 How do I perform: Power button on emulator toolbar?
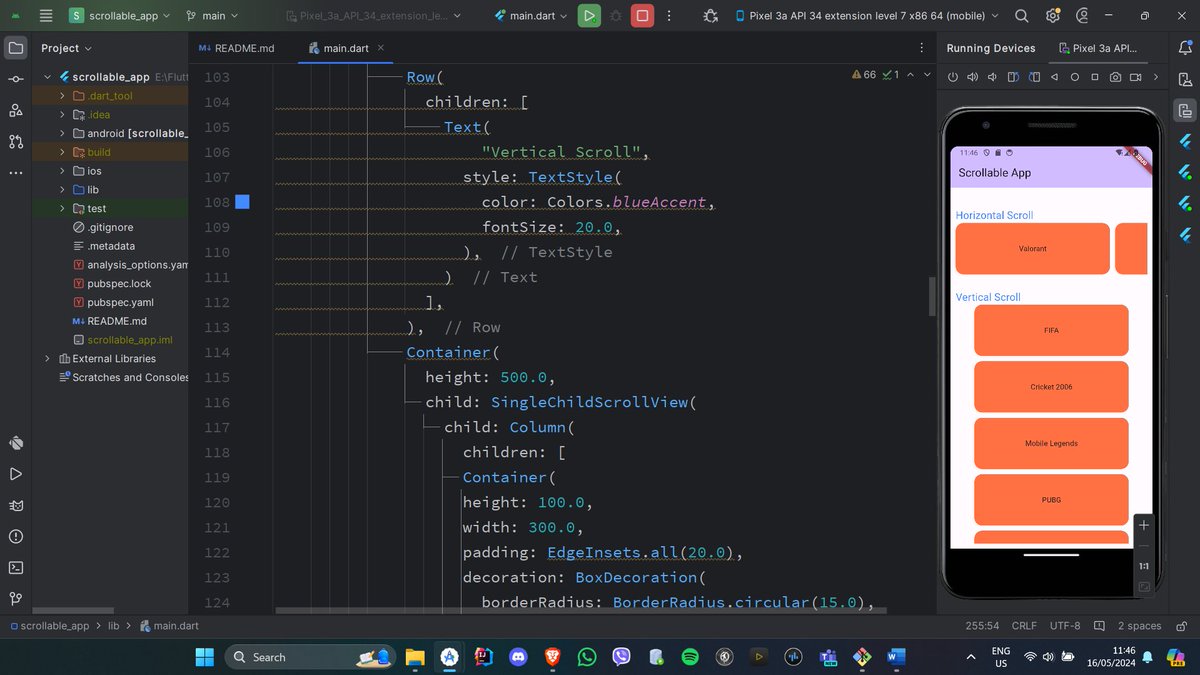click(x=953, y=77)
